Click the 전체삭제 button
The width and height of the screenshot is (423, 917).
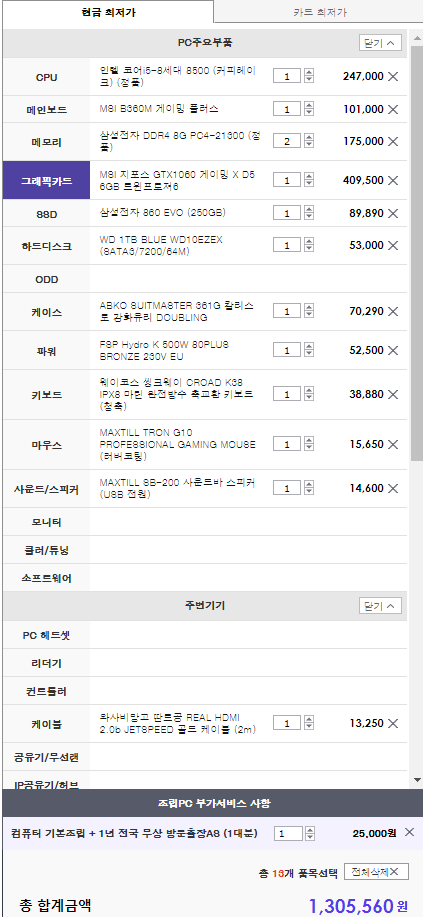(376, 872)
